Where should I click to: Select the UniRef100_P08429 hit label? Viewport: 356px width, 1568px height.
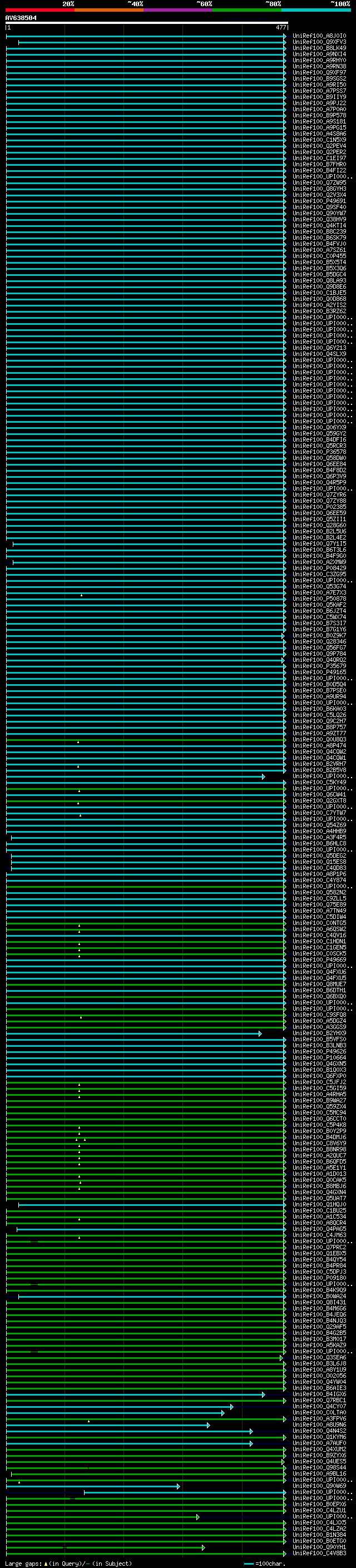point(319,568)
